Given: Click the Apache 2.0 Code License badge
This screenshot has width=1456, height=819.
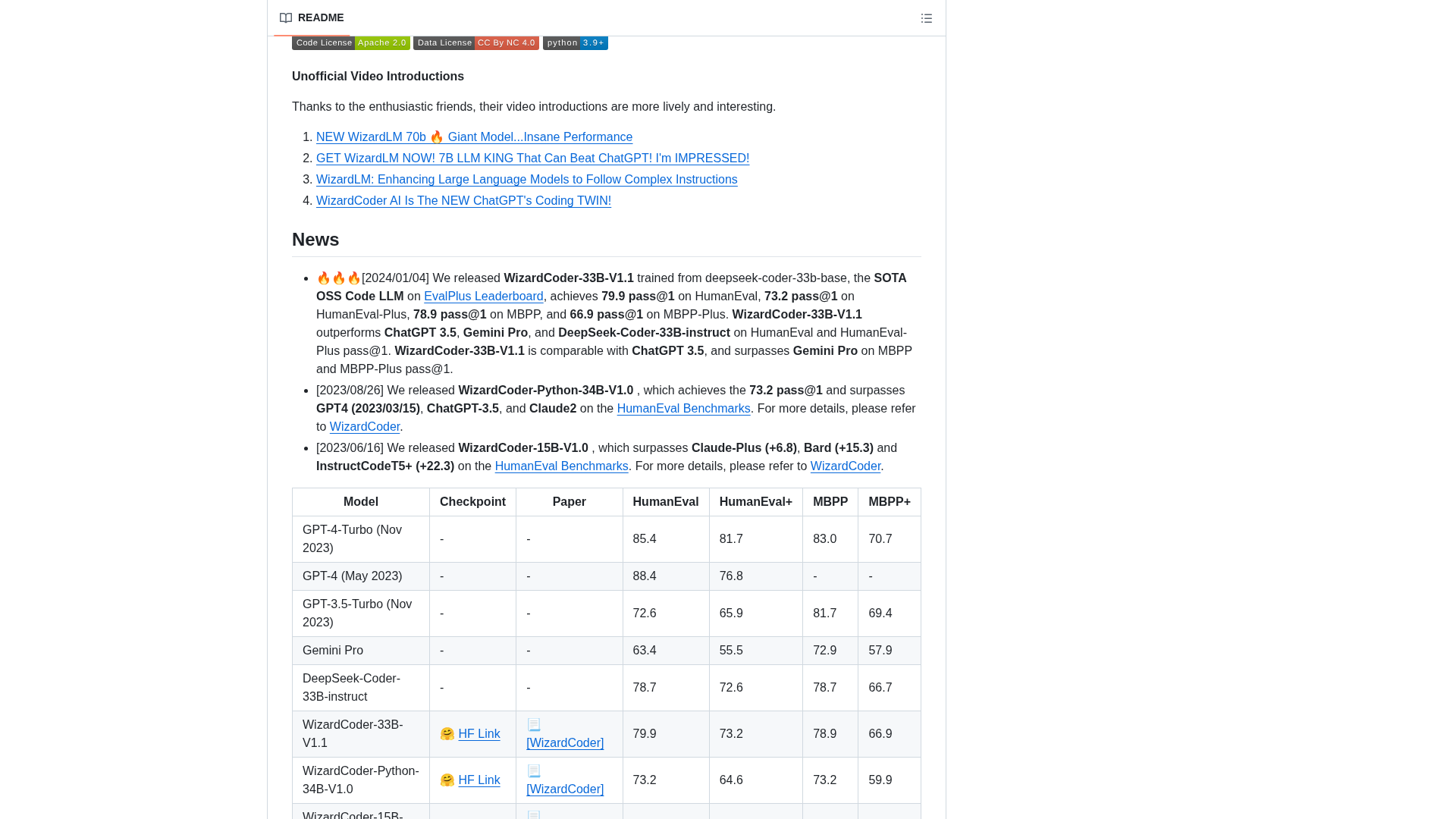Looking at the screenshot, I should pos(350,43).
